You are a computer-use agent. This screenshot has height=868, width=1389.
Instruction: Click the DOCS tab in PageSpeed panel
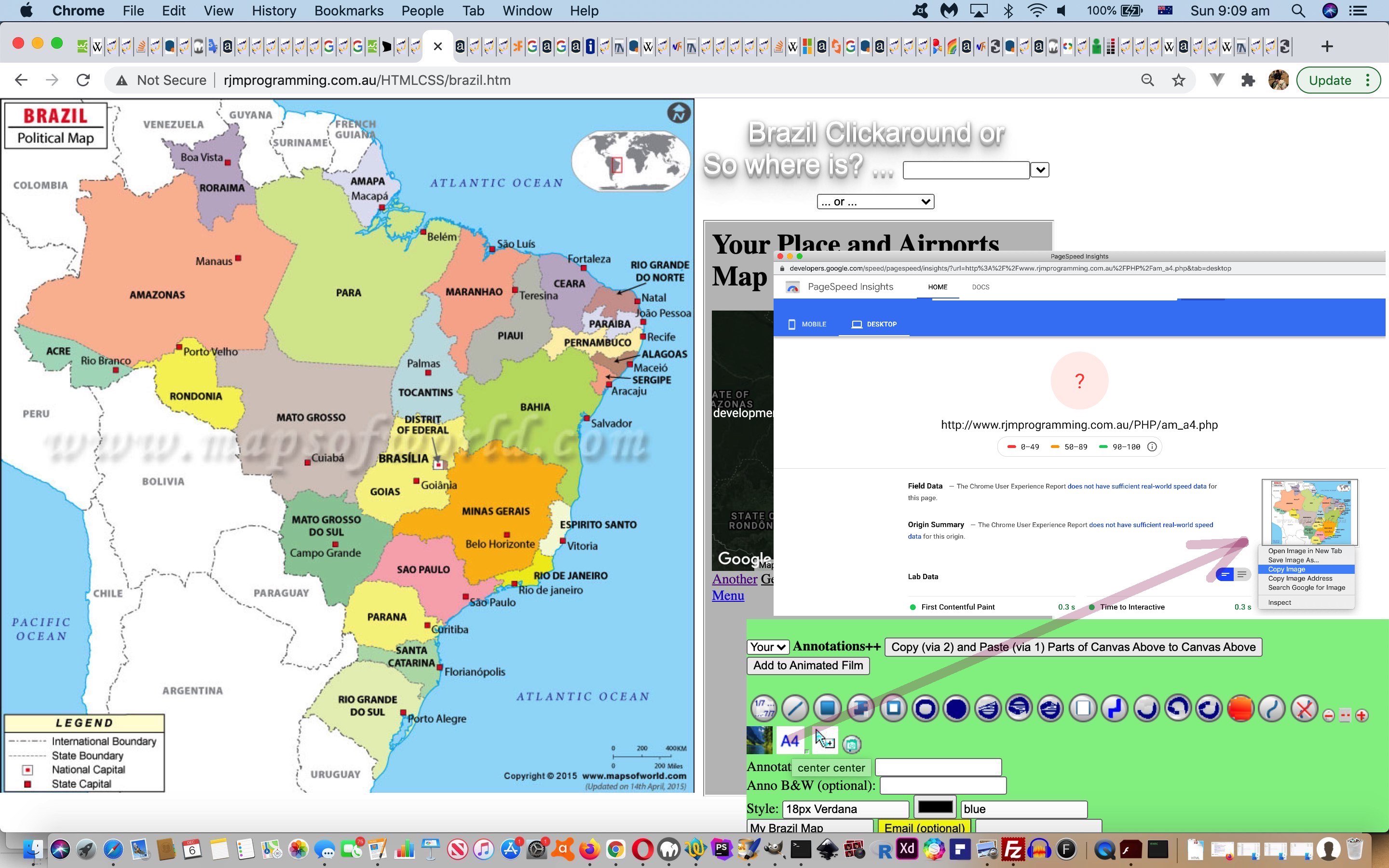point(980,287)
